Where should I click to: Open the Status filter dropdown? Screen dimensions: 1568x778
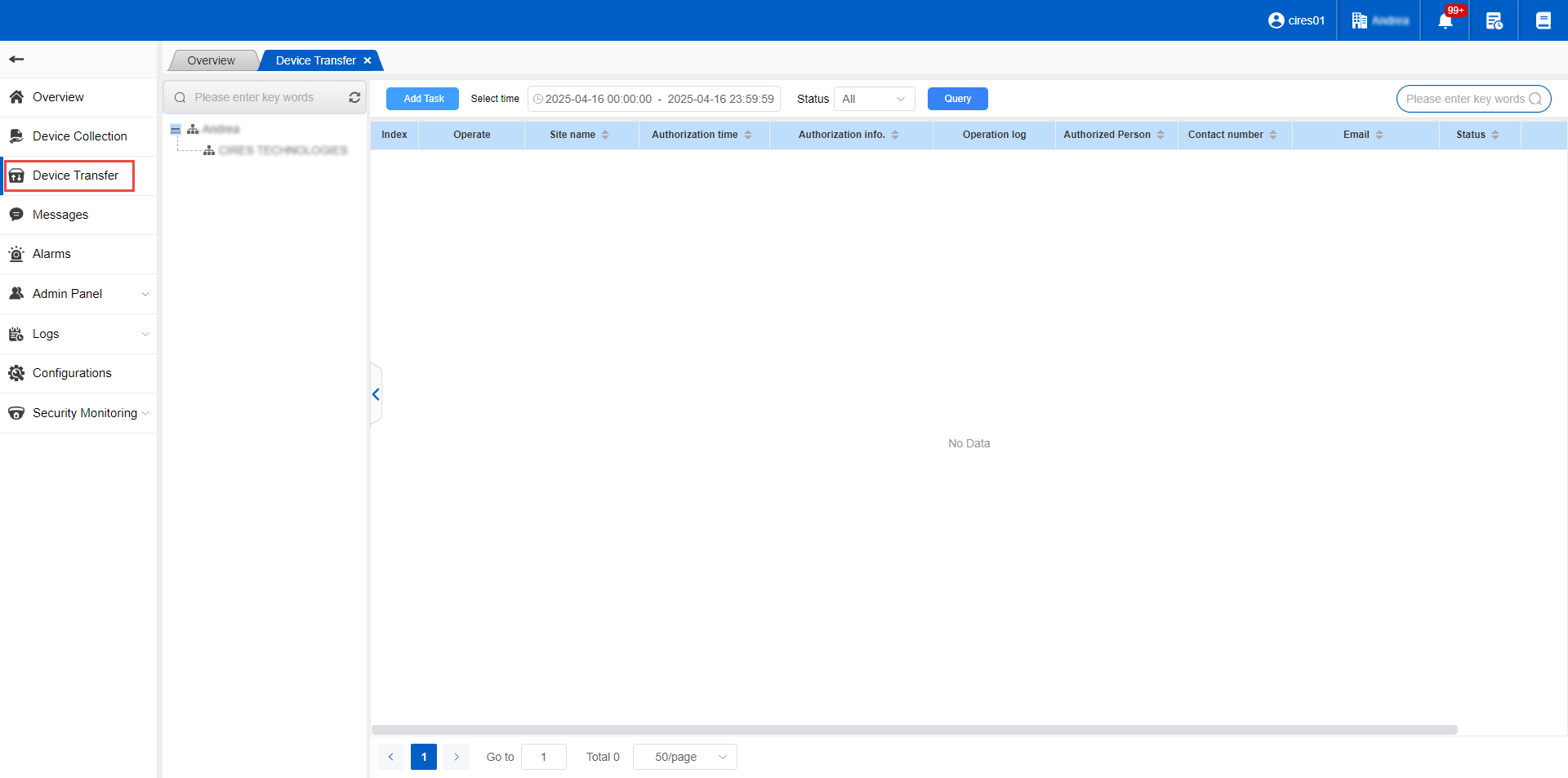[874, 99]
